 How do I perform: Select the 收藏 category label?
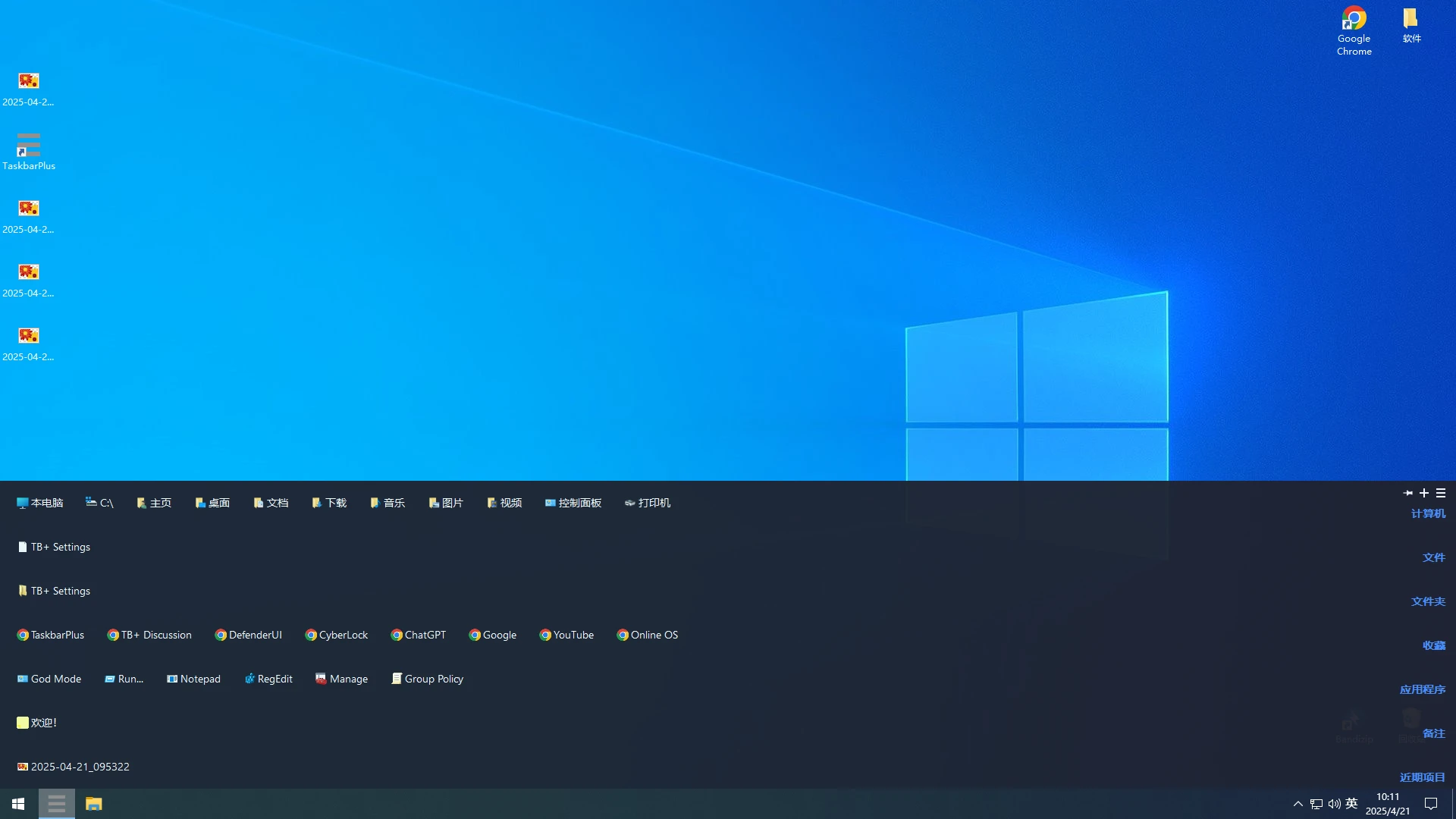coord(1433,645)
